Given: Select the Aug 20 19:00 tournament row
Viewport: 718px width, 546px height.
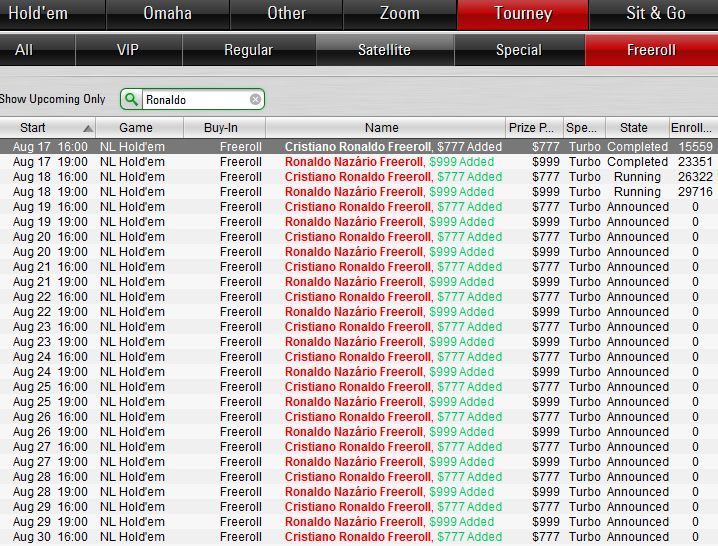Looking at the screenshot, I should (x=359, y=252).
